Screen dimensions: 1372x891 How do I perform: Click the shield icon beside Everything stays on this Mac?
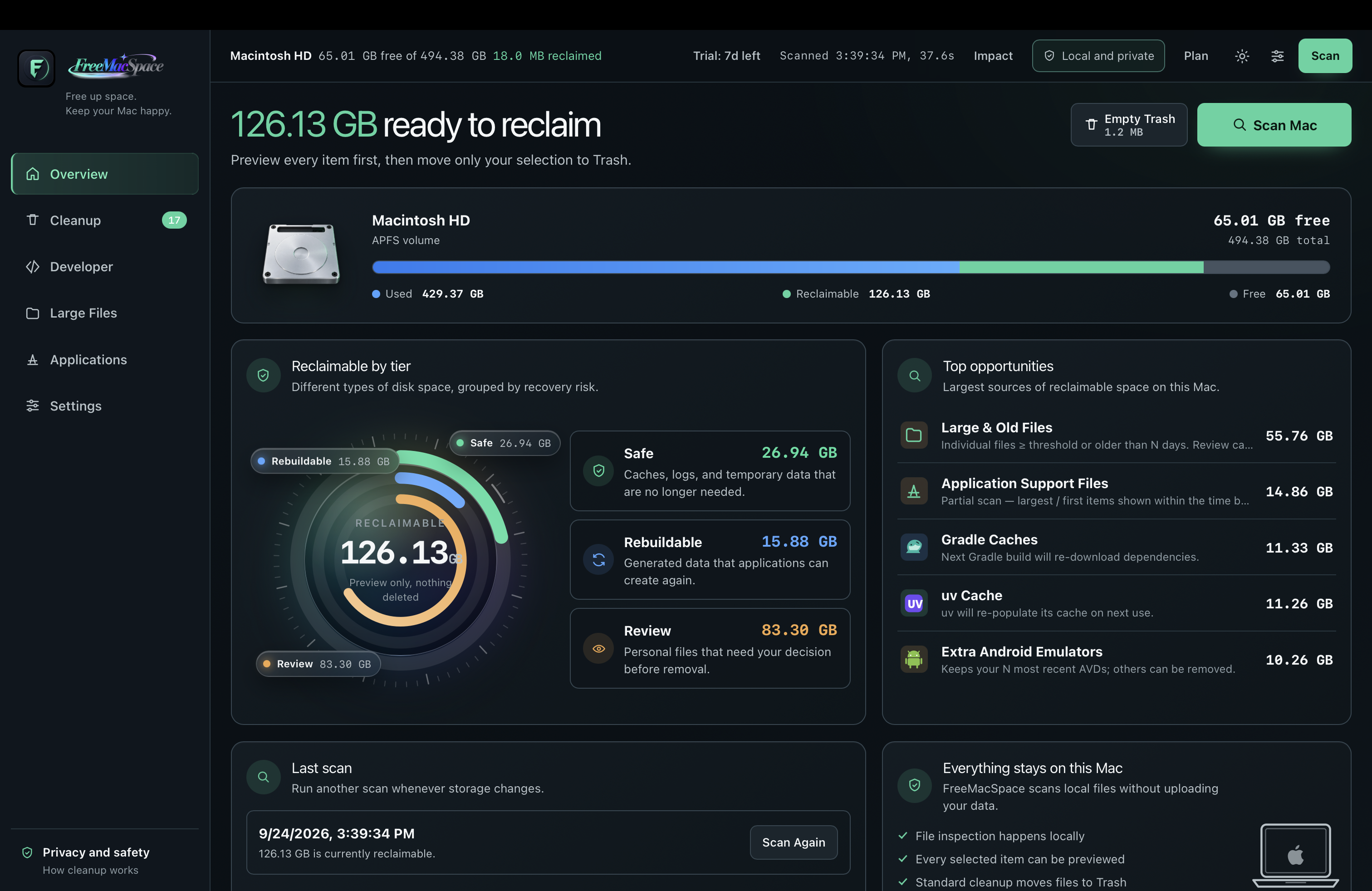pos(914,785)
